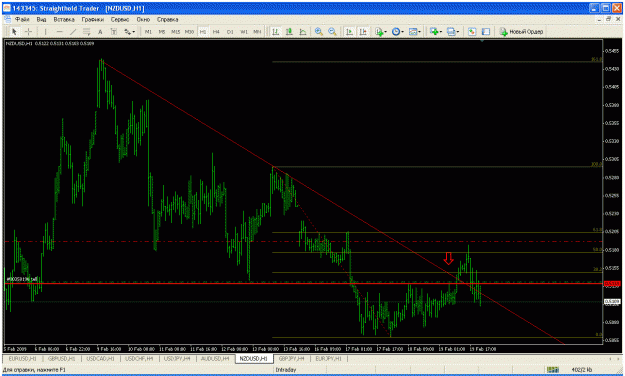Screen dimensions: 625x376
Task: Switch to USDCAD,H1 chart tab
Action: click(100, 359)
